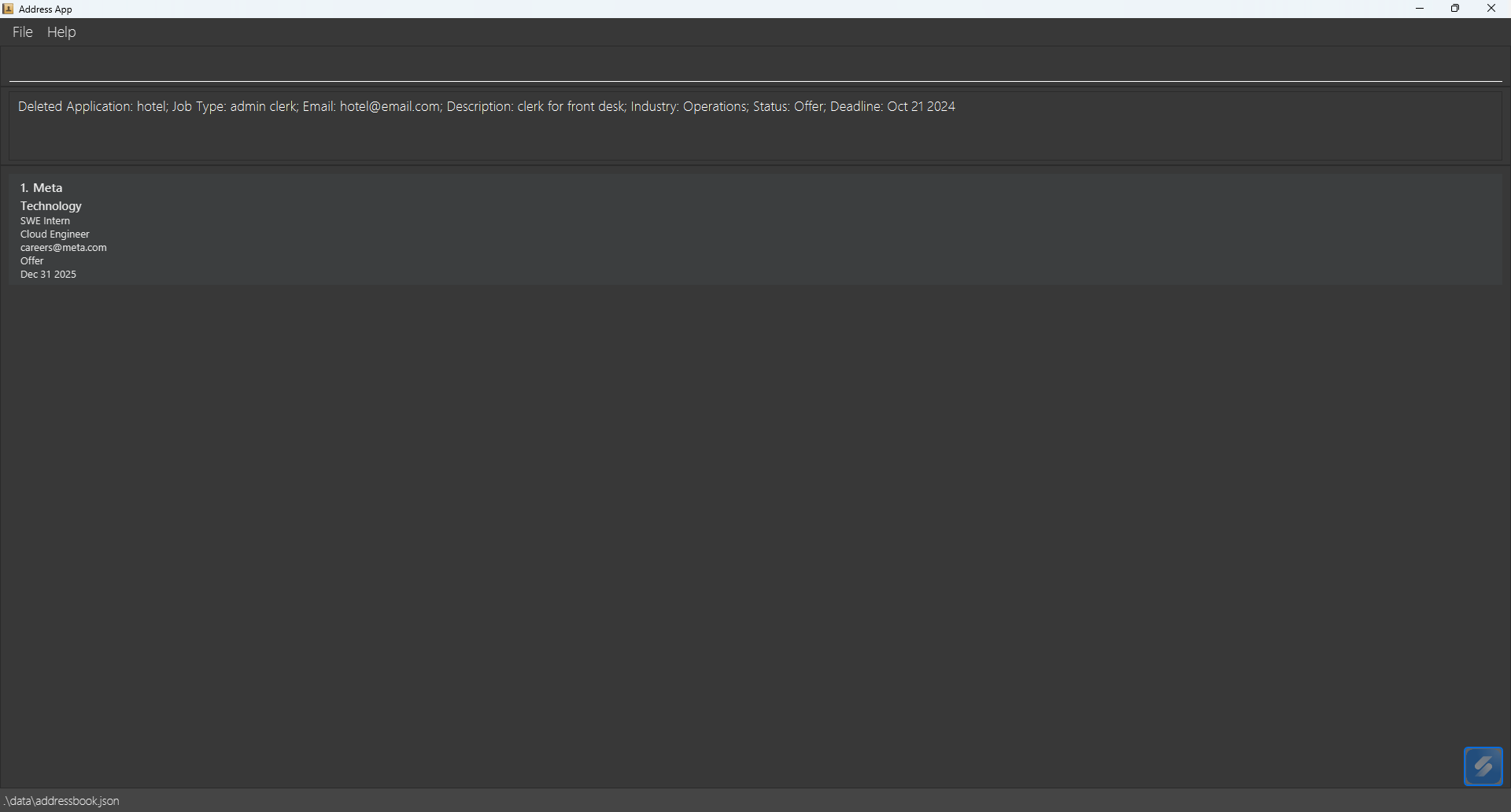Click the Address App title bar icon
Viewport: 1511px width, 812px height.
8,9
